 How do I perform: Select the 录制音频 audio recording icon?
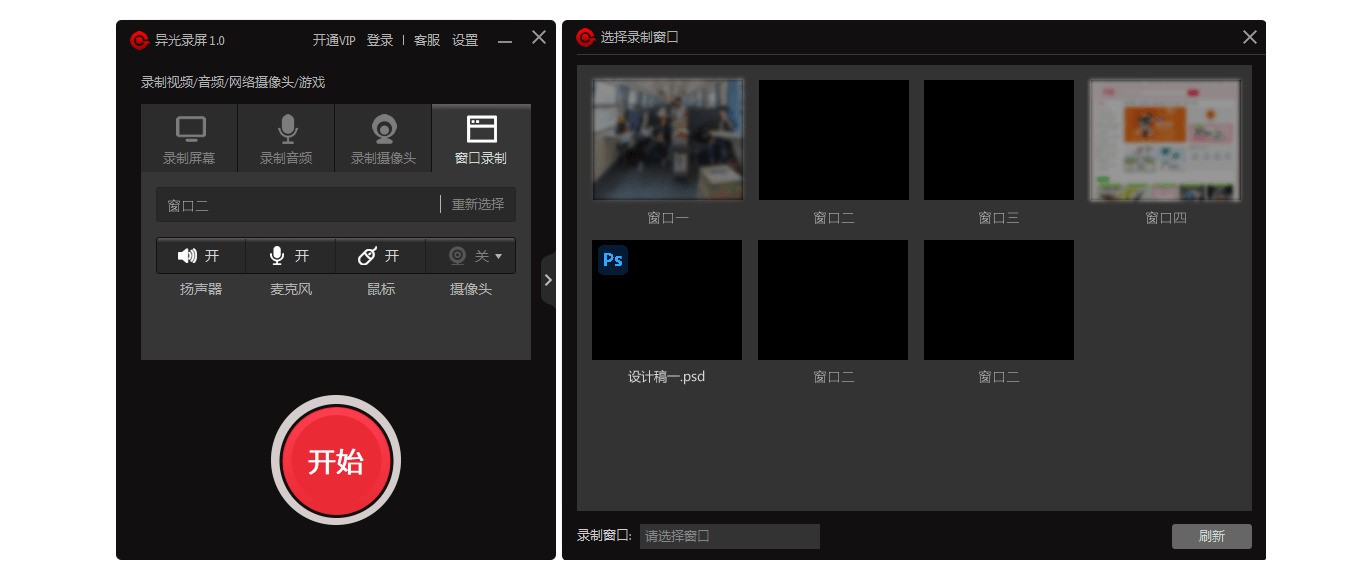pyautogui.click(x=287, y=128)
